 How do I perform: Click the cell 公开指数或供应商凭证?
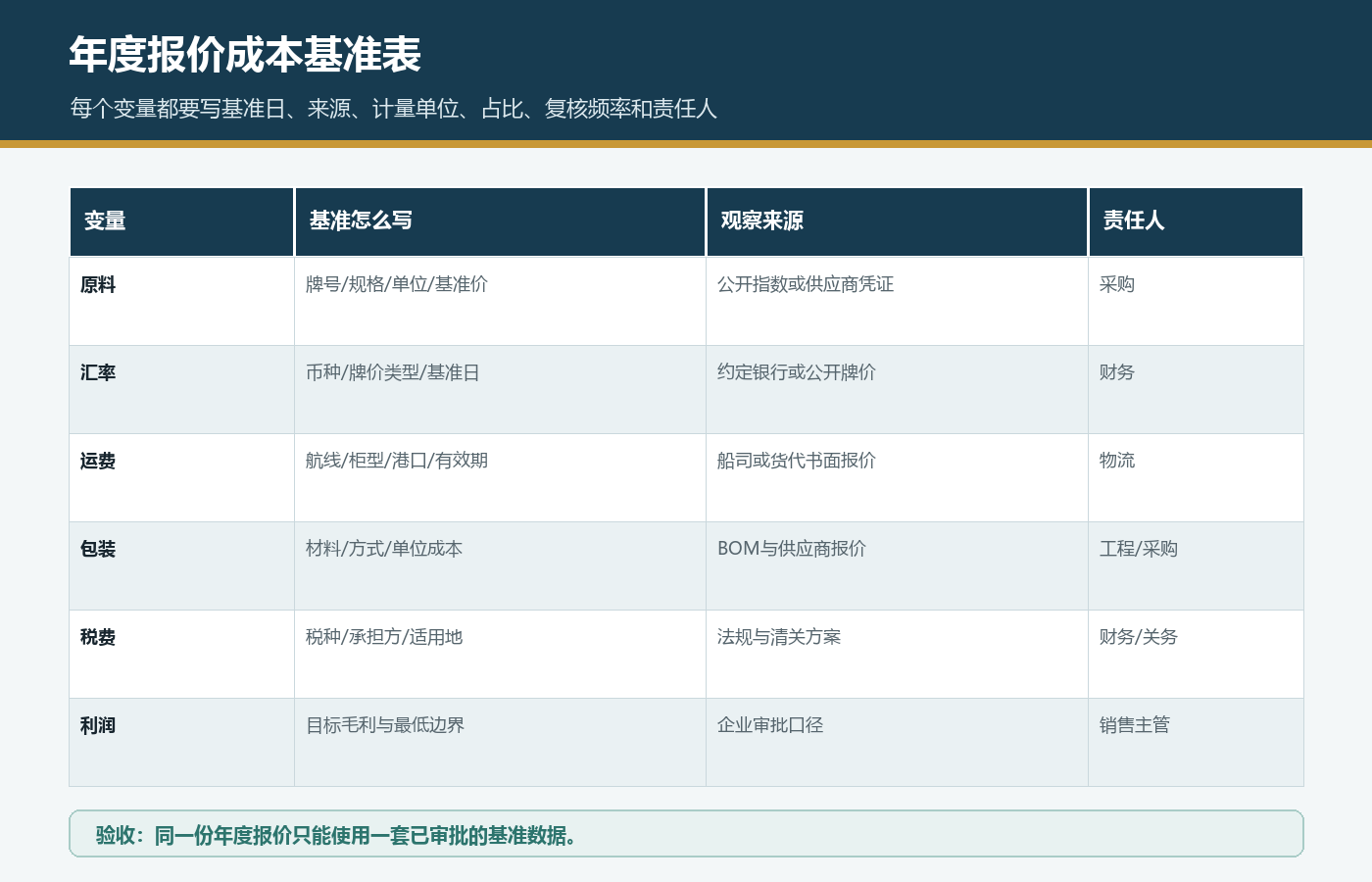(x=897, y=301)
